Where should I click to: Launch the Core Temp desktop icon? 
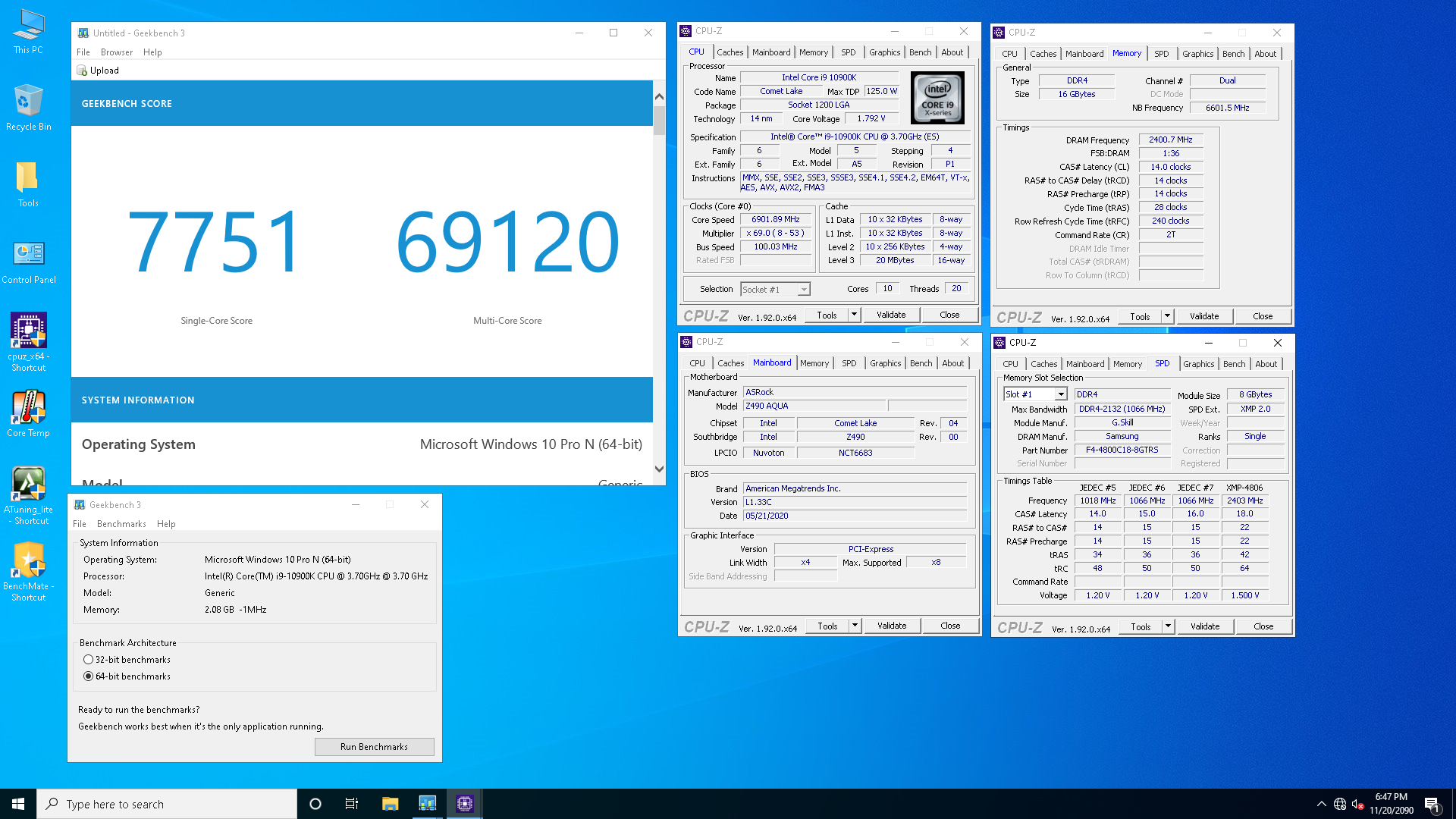29,414
